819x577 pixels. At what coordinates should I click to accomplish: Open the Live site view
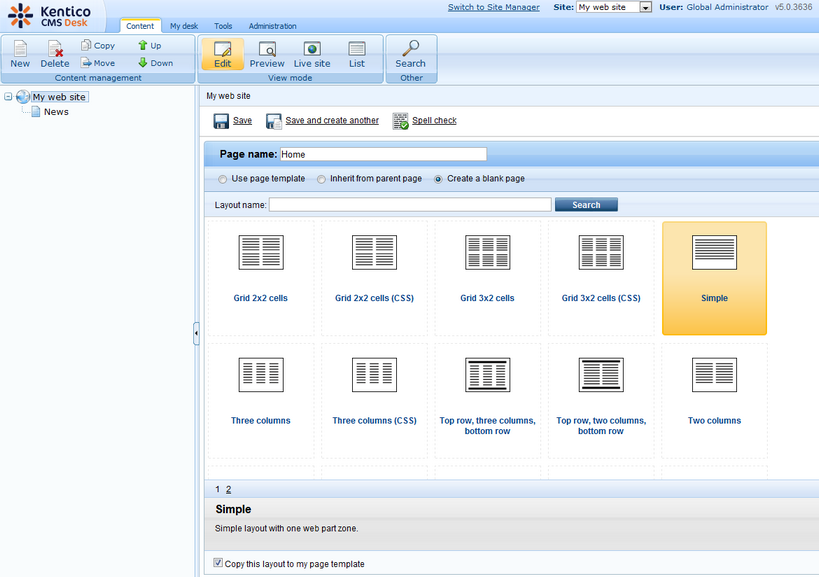[312, 53]
